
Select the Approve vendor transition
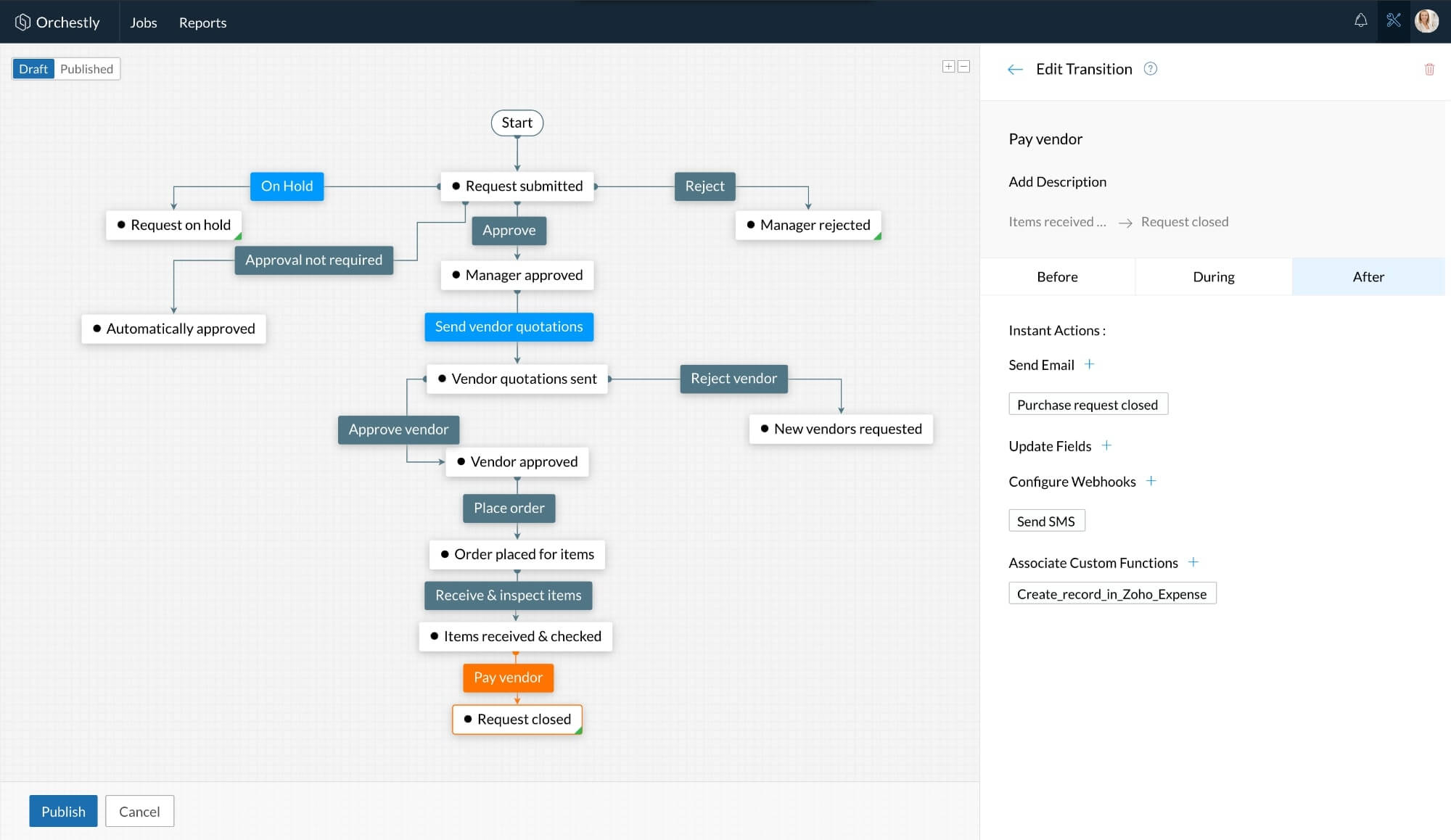pyautogui.click(x=398, y=429)
